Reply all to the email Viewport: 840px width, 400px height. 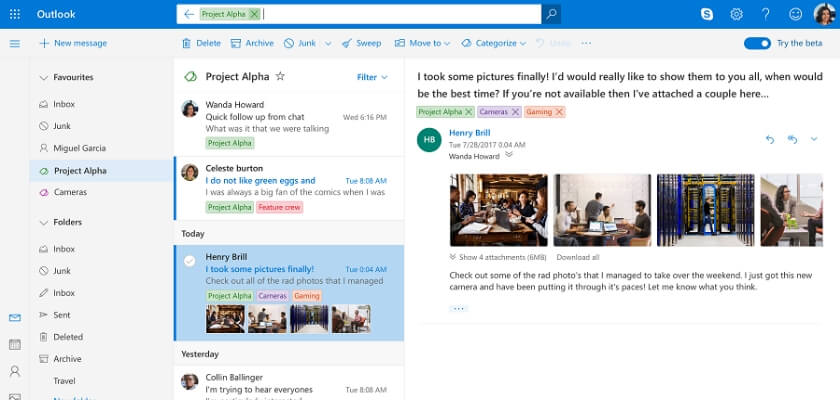click(x=792, y=139)
